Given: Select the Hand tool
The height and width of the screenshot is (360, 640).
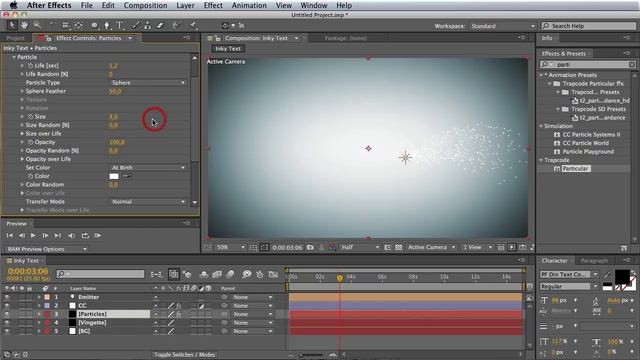Looking at the screenshot, I should point(24,25).
